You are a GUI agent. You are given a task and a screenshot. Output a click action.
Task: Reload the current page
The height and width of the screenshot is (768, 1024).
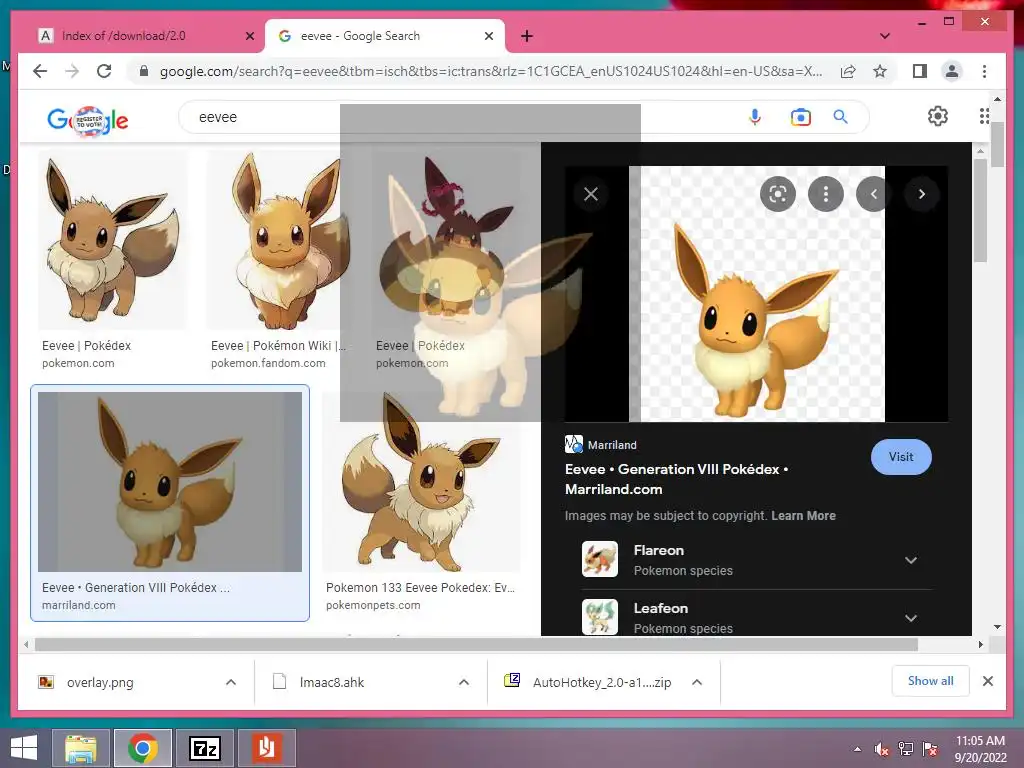click(x=104, y=71)
